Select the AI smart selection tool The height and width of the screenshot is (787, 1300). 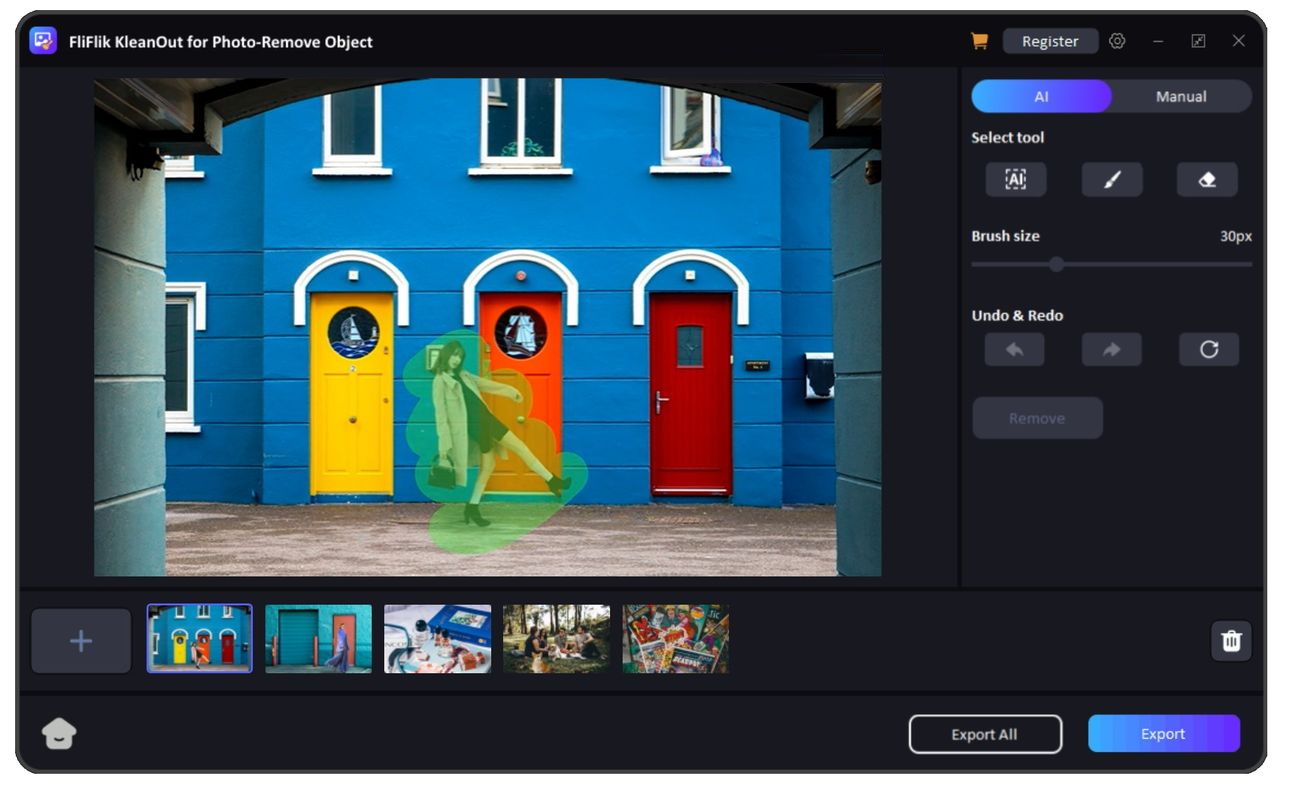click(1014, 179)
